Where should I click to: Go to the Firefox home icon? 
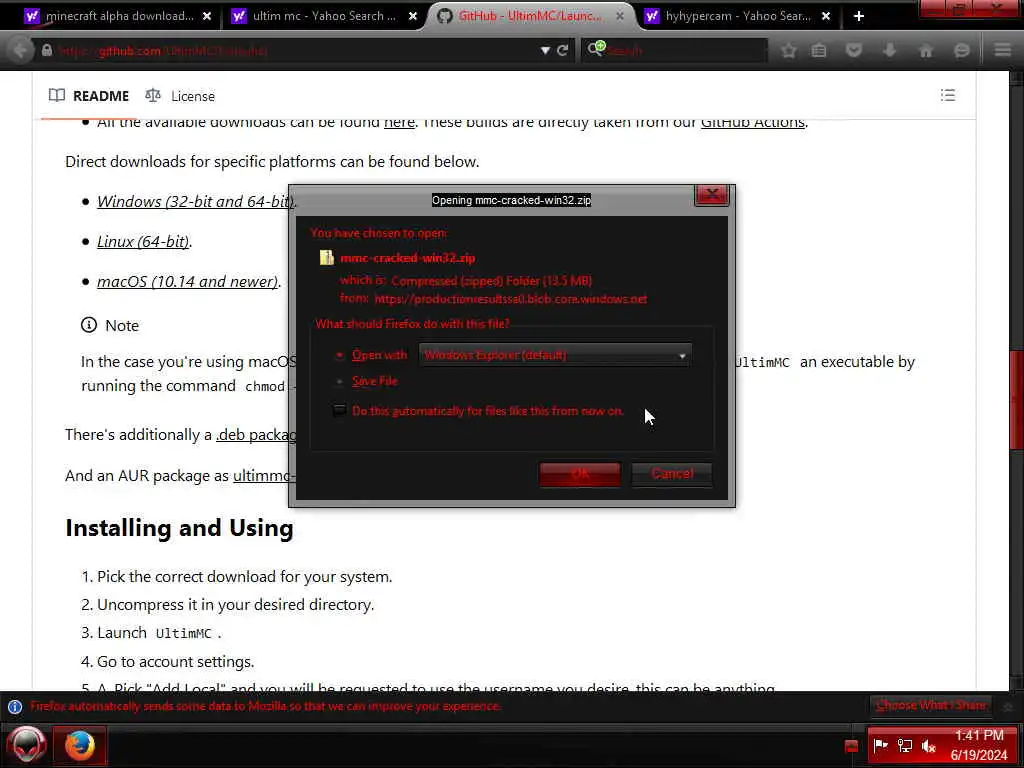925,50
